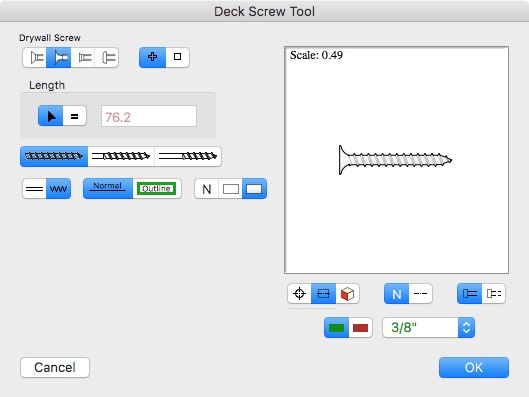Confirm with the OK button
The image size is (529, 397).
coord(474,367)
